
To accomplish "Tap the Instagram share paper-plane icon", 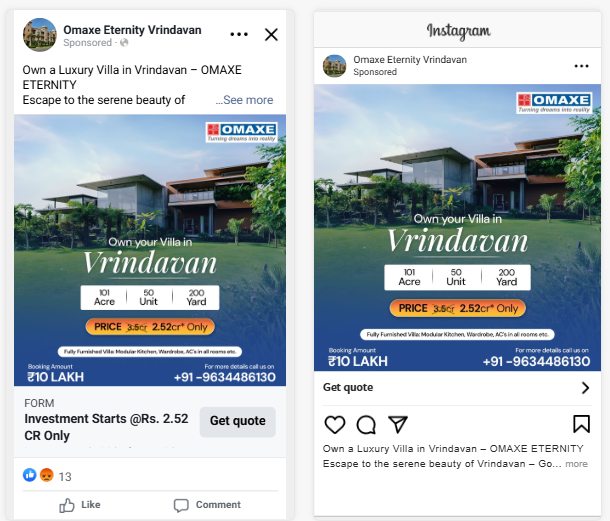I will (x=398, y=424).
